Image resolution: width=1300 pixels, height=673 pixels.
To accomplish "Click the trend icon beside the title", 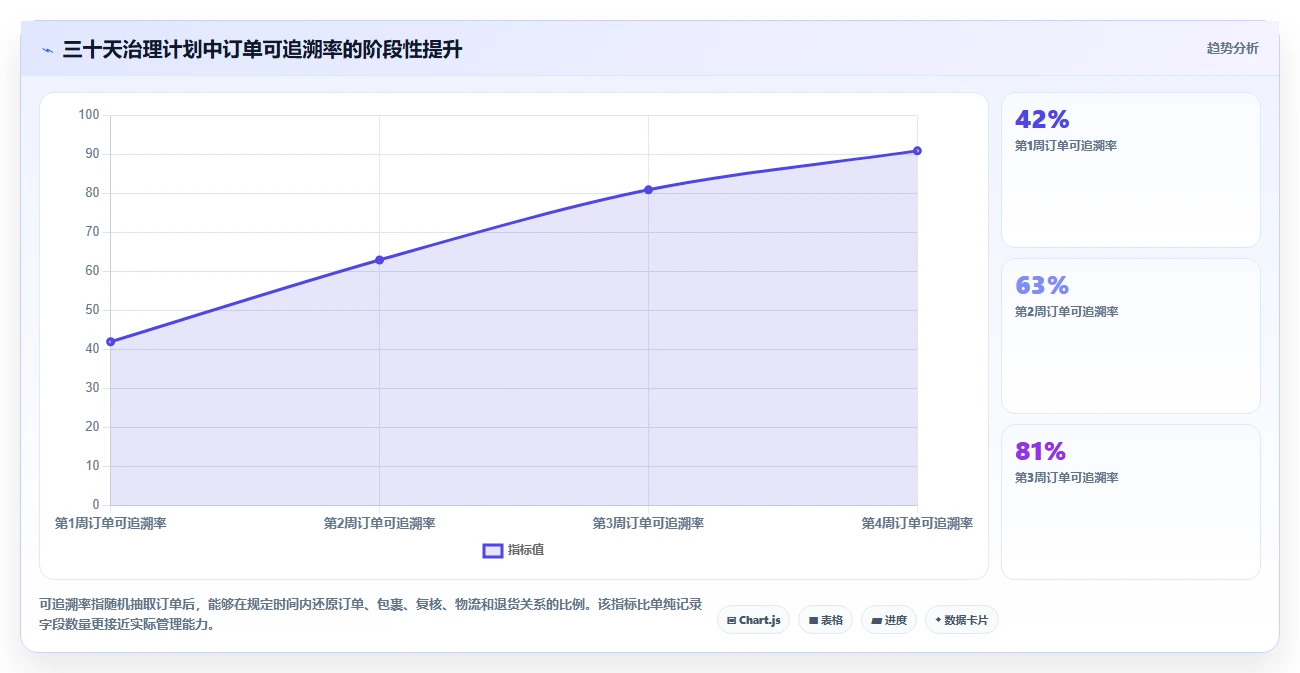I will point(47,49).
